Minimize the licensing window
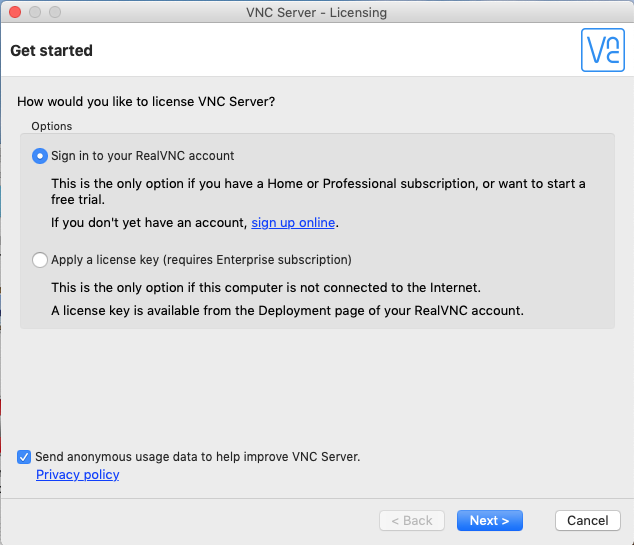This screenshot has height=545, width=634. point(34,13)
